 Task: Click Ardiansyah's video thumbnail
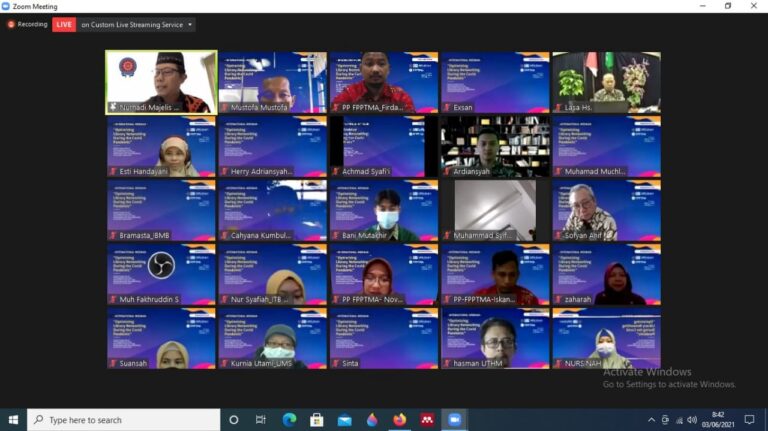tap(494, 146)
